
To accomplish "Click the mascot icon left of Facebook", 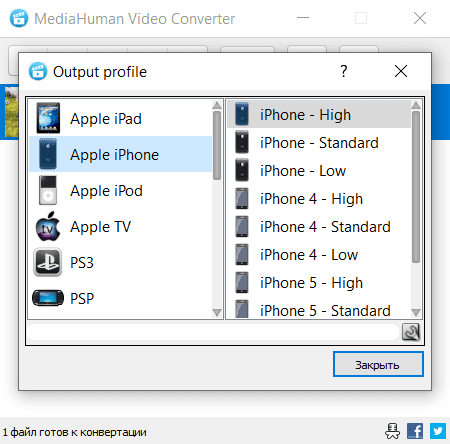I will click(392, 431).
